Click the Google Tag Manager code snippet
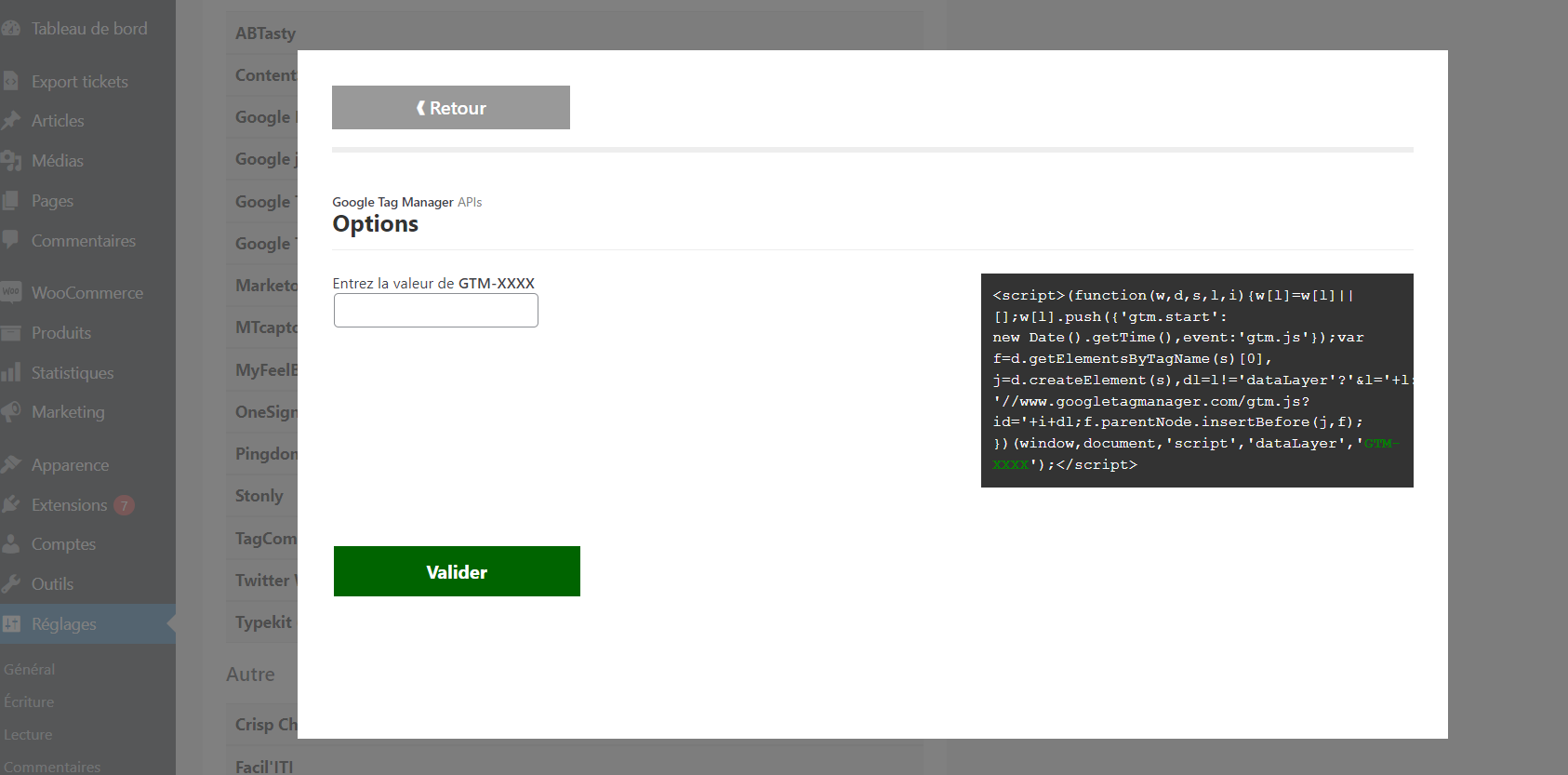The width and height of the screenshot is (1568, 775). click(x=1196, y=380)
